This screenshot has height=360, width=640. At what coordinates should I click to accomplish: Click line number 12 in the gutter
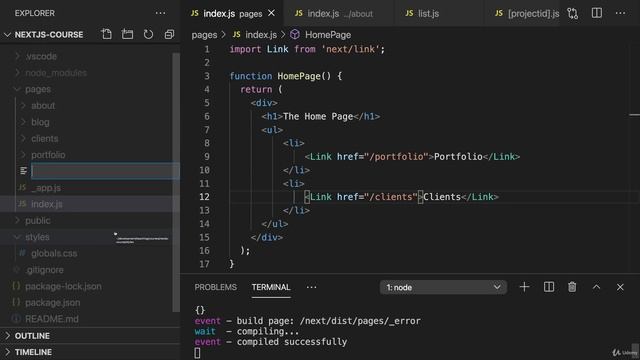pos(204,197)
